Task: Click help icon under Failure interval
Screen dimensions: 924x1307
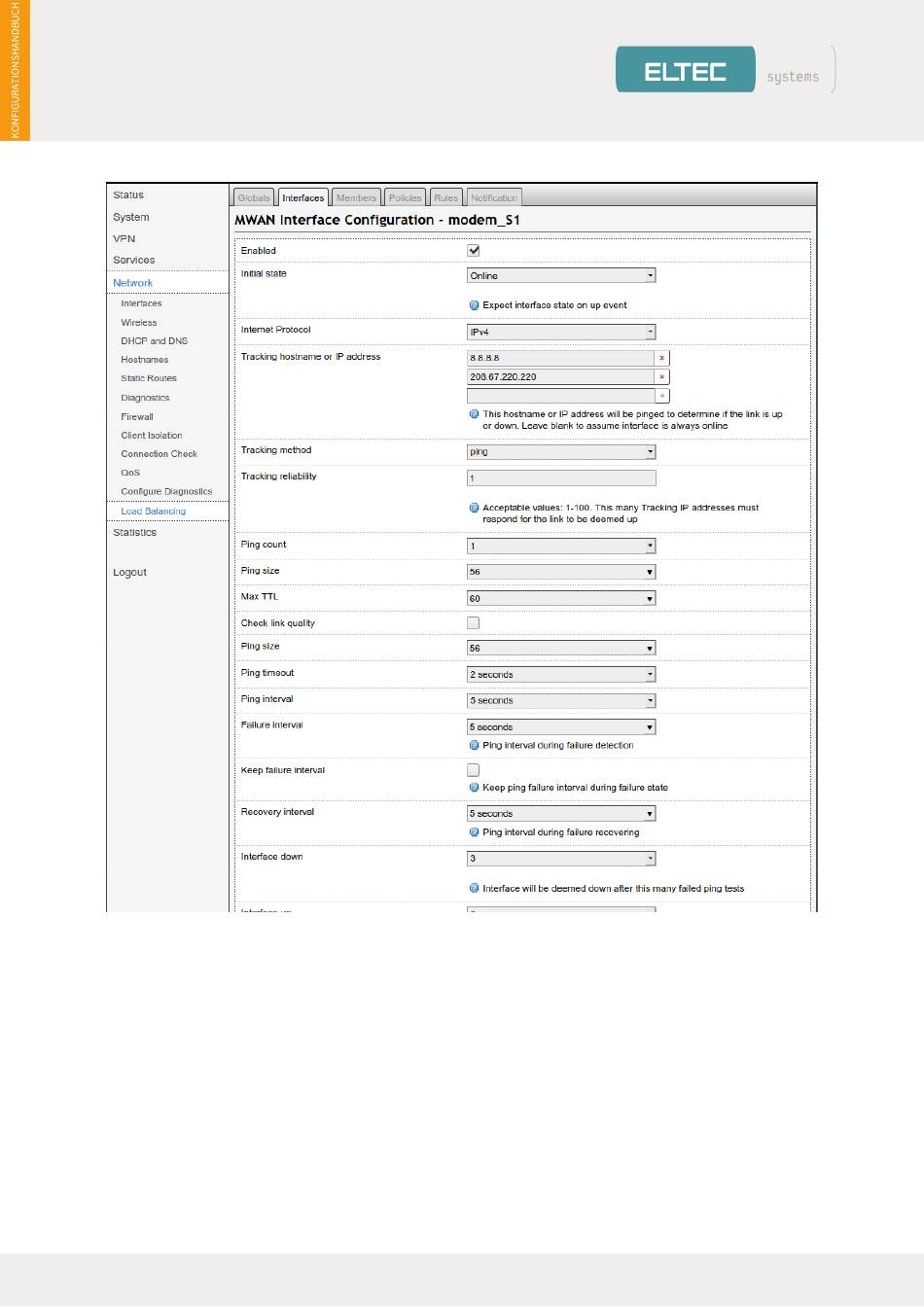Action: coord(475,746)
